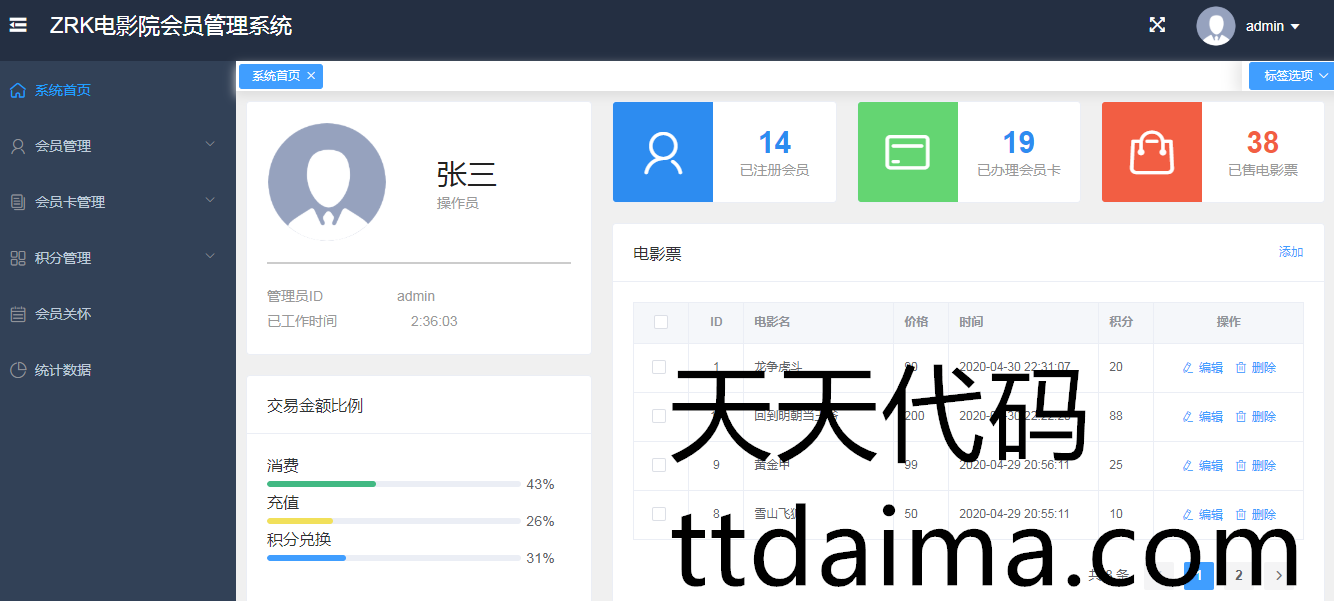Open 会员关怀 from the sidebar
The image size is (1334, 601).
tap(62, 314)
